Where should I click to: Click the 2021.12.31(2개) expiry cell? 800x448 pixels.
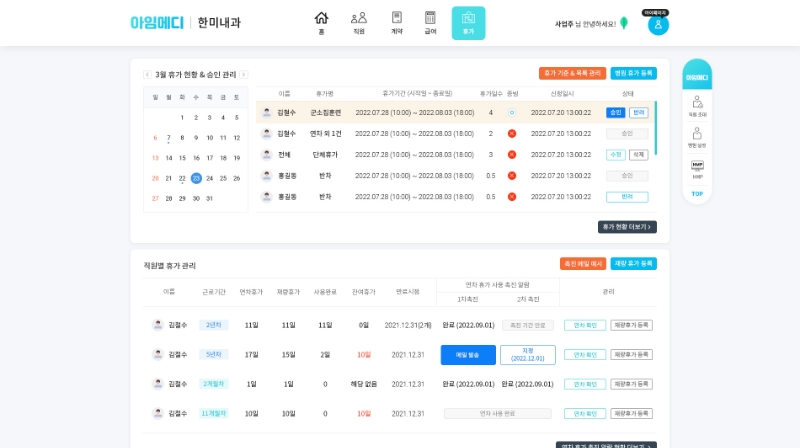(408, 325)
